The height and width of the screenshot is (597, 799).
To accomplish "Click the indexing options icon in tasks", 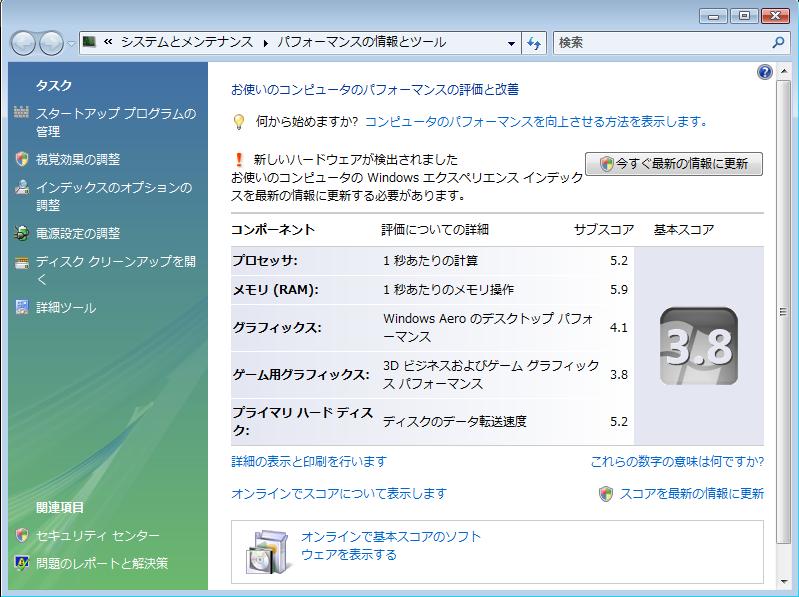I will pyautogui.click(x=21, y=187).
